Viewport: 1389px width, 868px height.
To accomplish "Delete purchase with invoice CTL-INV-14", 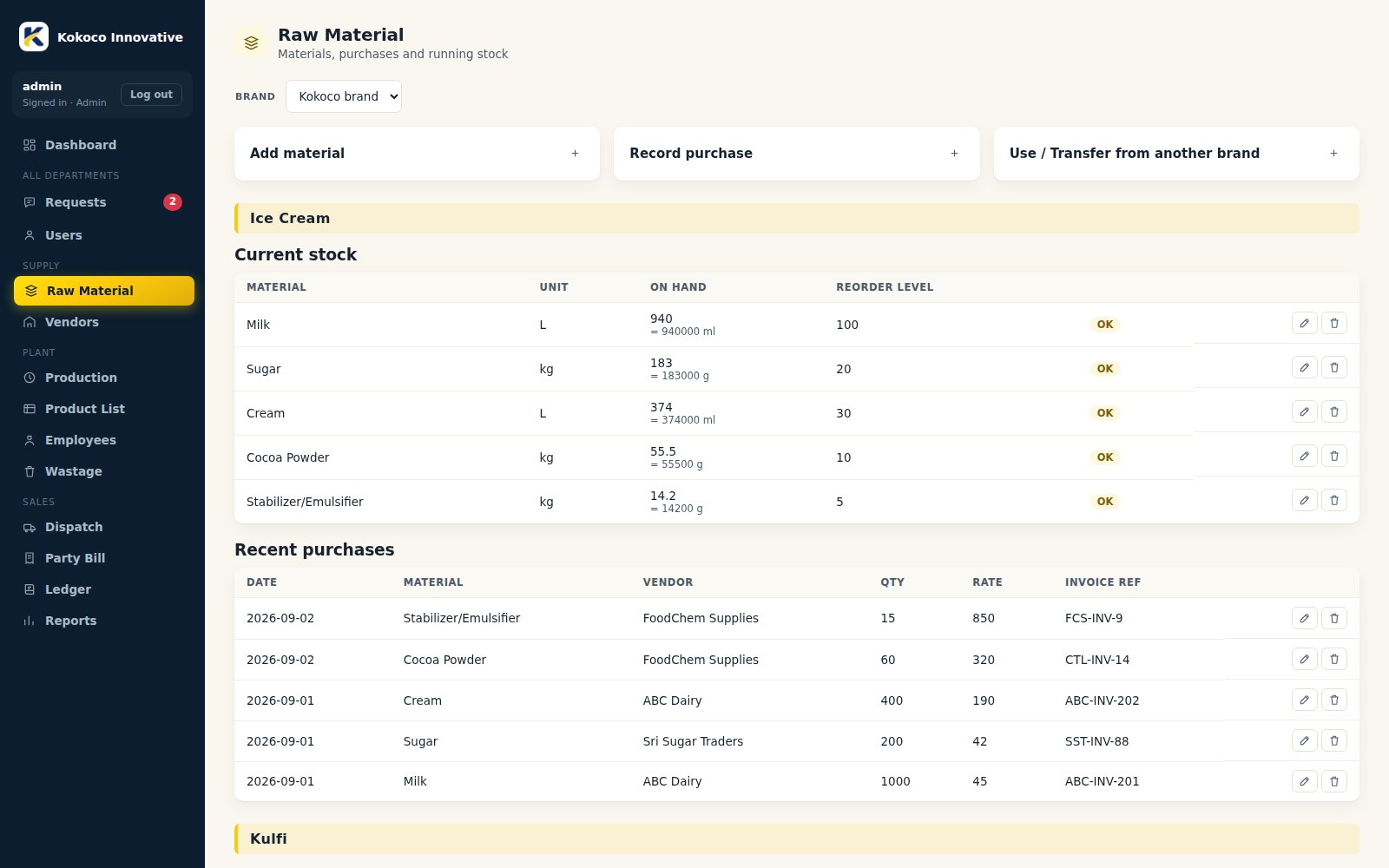I will (1334, 659).
